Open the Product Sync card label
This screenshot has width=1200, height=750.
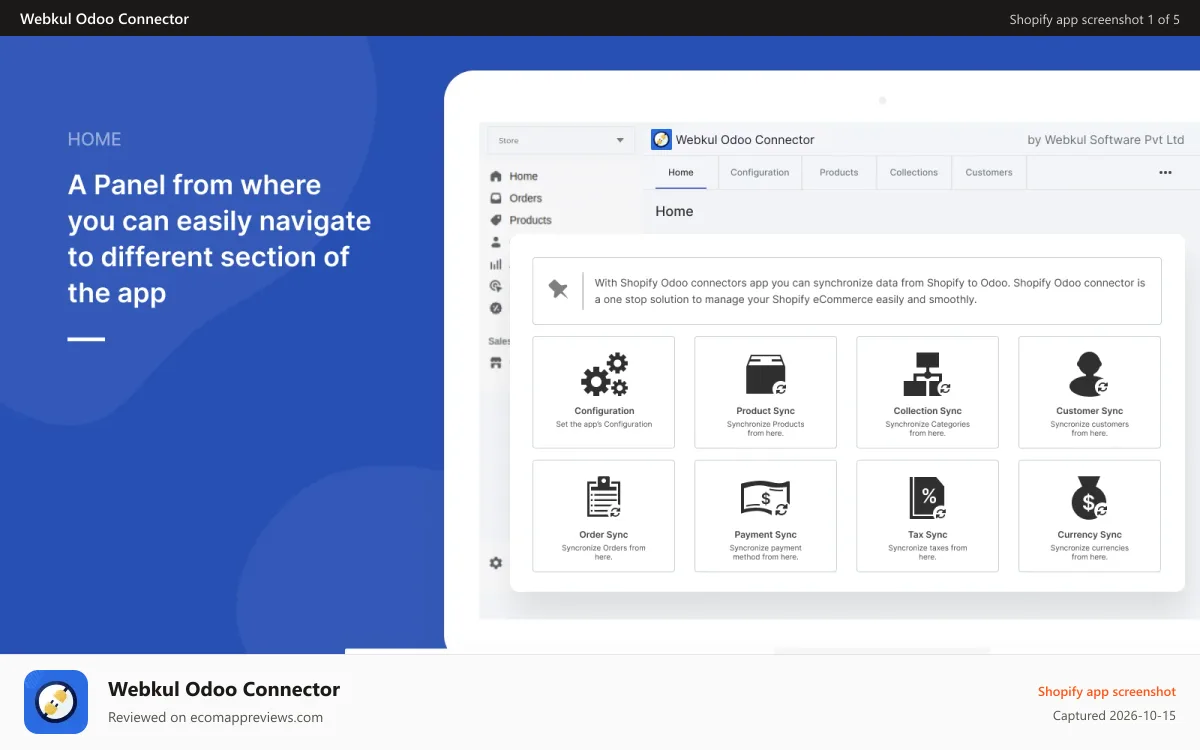pos(766,411)
